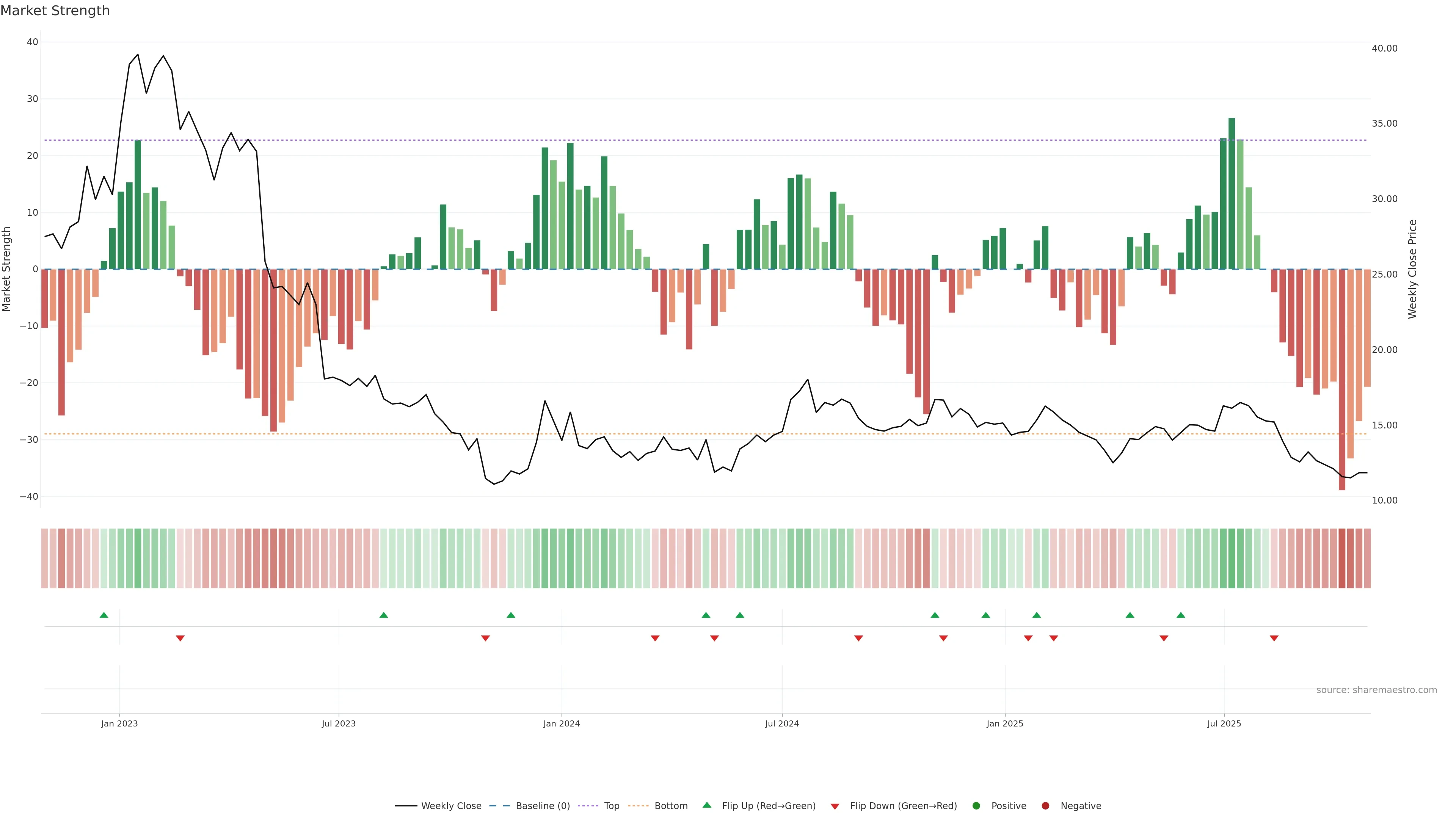Click the flip-up triangle just after Jul 2023
The height and width of the screenshot is (819, 1456).
point(384,615)
